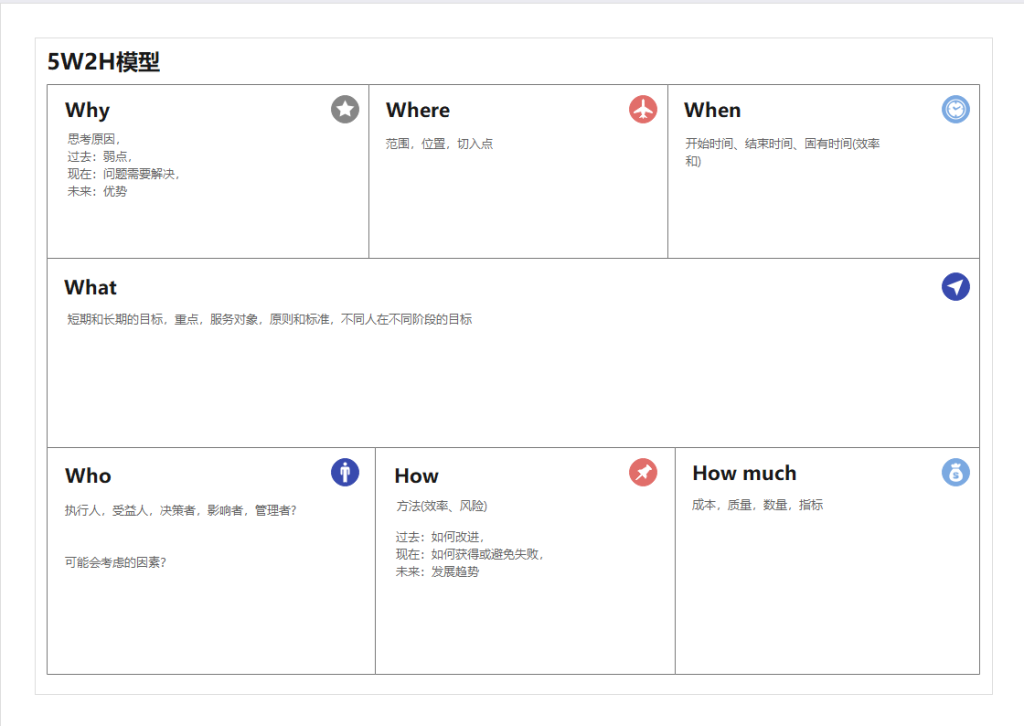
Task: Click the red pushpin icon in How
Action: pos(643,472)
